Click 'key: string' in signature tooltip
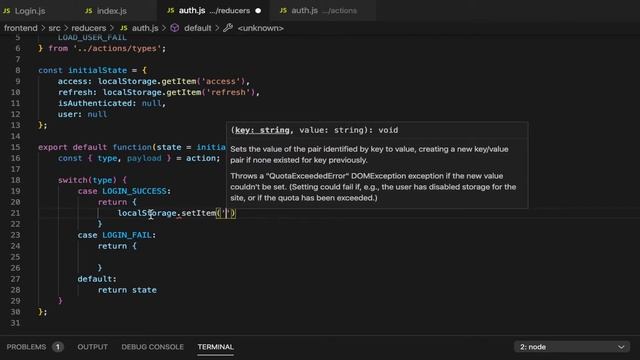 262,130
